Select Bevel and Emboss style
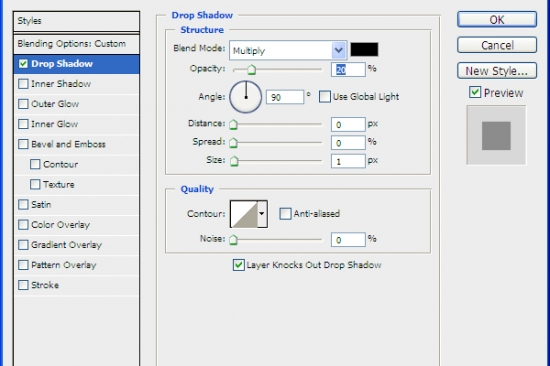The width and height of the screenshot is (550, 366). coord(68,144)
